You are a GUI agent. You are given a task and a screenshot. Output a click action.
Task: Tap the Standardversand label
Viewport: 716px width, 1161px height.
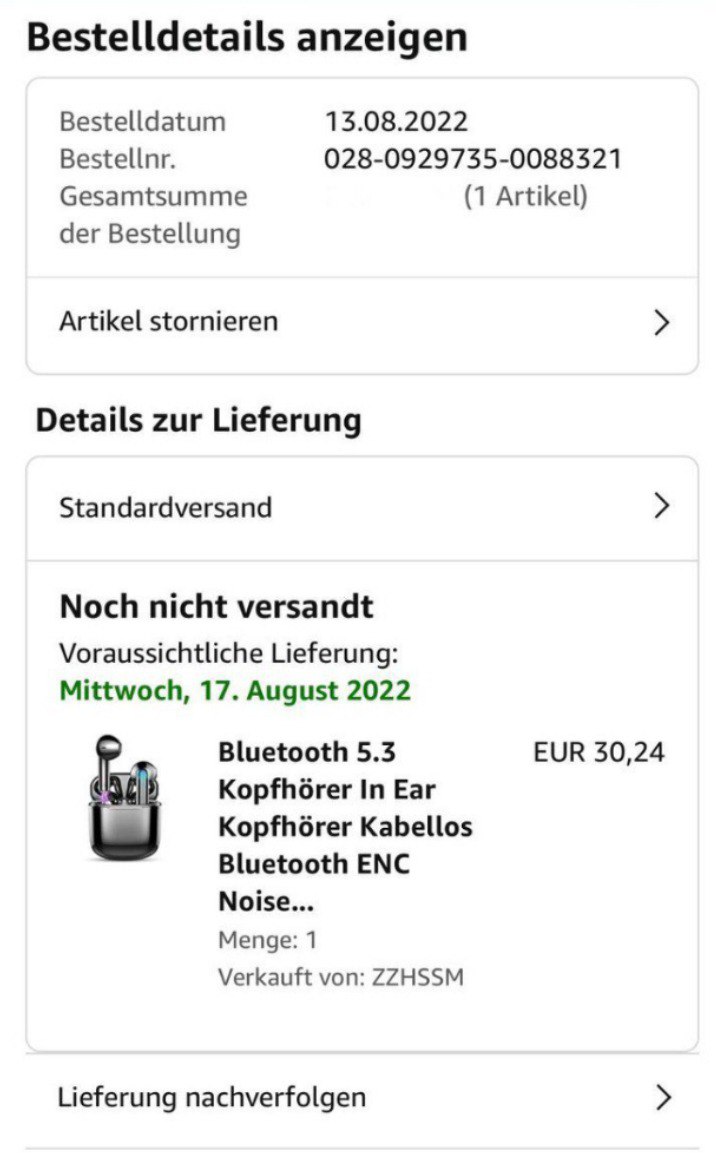pos(166,507)
